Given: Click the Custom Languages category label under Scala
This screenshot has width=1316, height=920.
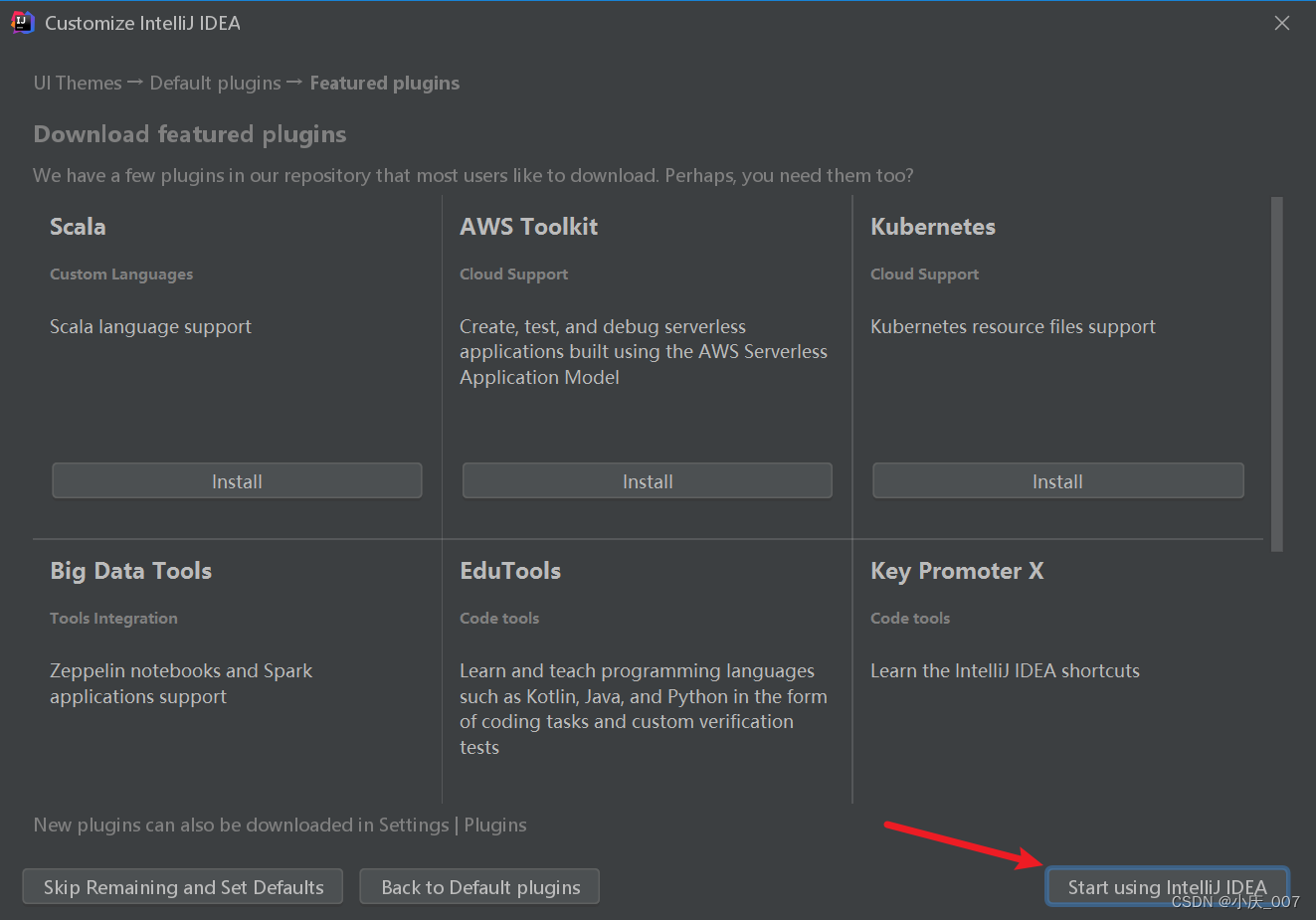Looking at the screenshot, I should [120, 274].
